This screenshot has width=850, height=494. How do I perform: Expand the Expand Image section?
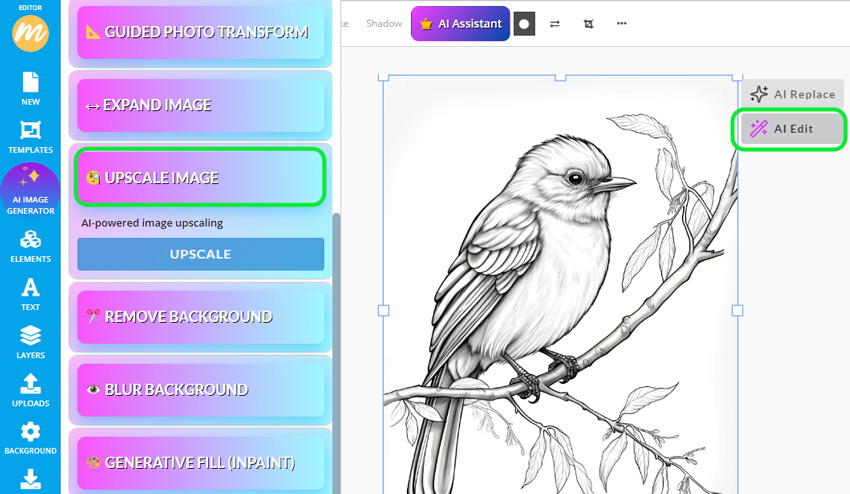click(201, 105)
